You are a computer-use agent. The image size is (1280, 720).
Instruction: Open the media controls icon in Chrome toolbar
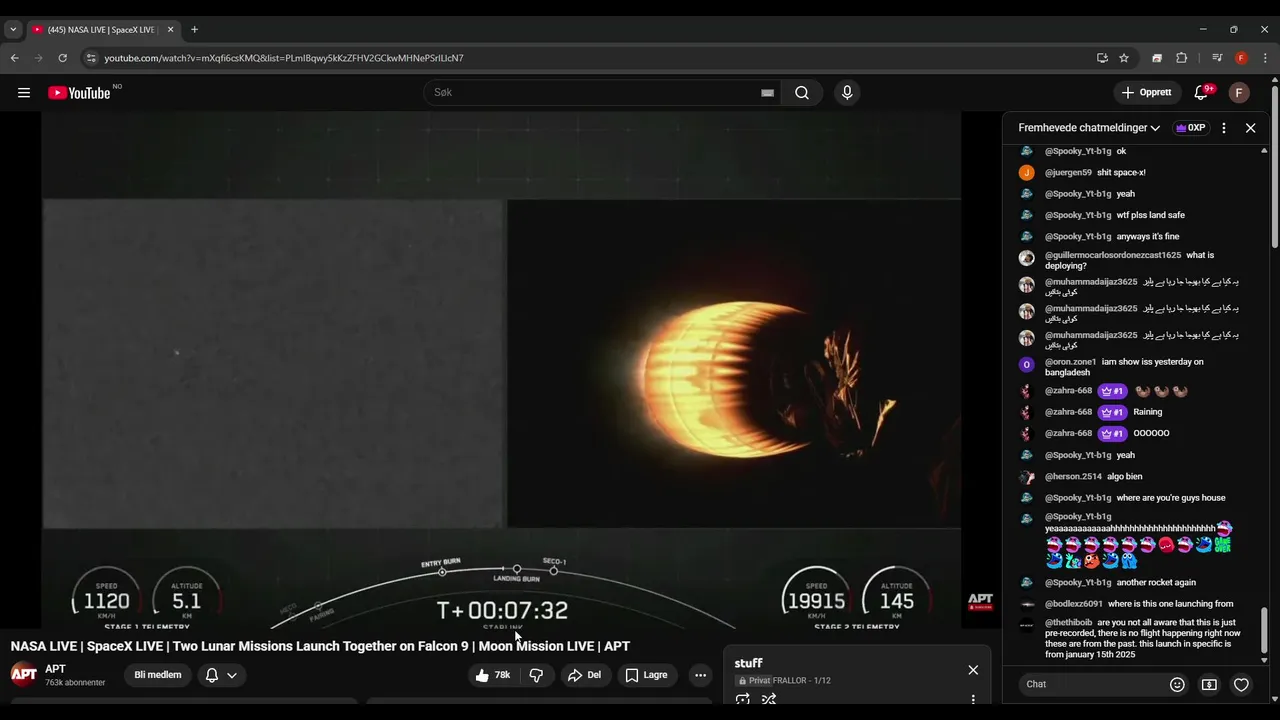(x=1217, y=58)
